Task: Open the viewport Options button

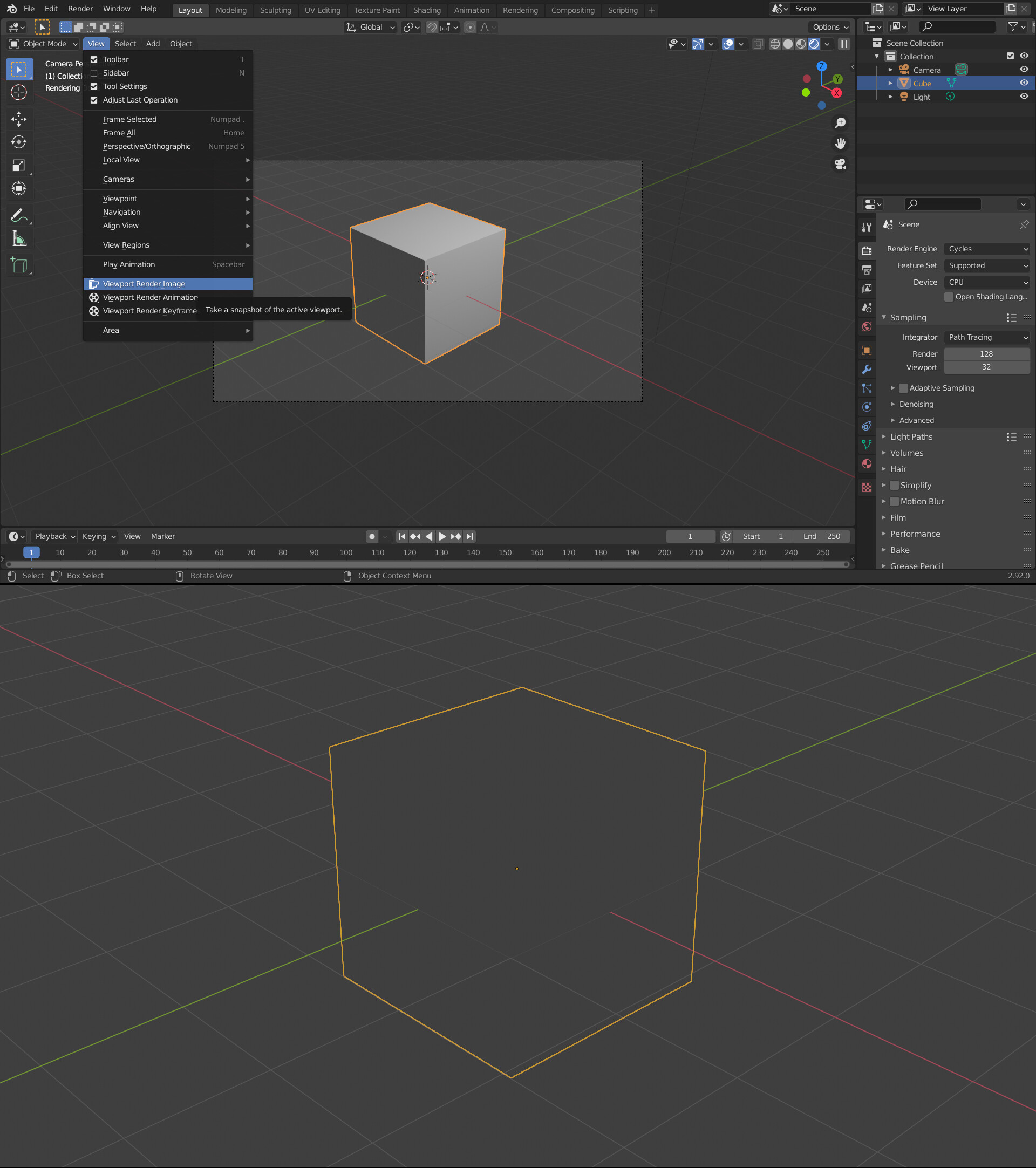Action: coord(829,27)
